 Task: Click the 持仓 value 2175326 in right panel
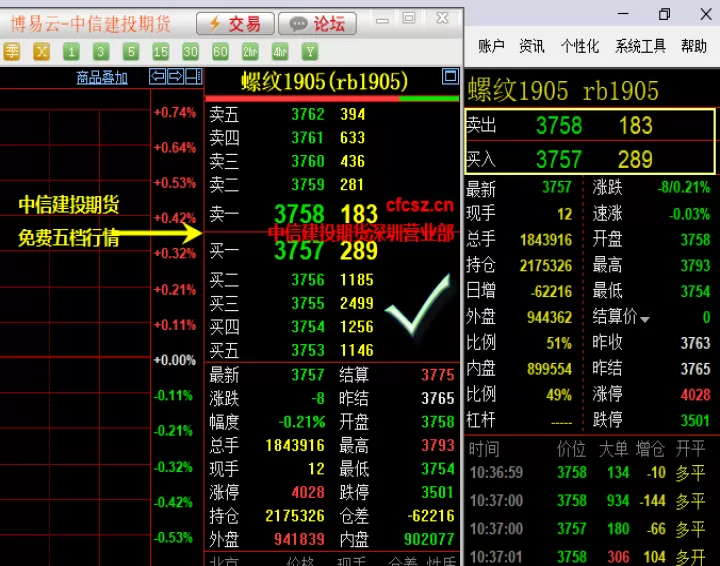(546, 265)
